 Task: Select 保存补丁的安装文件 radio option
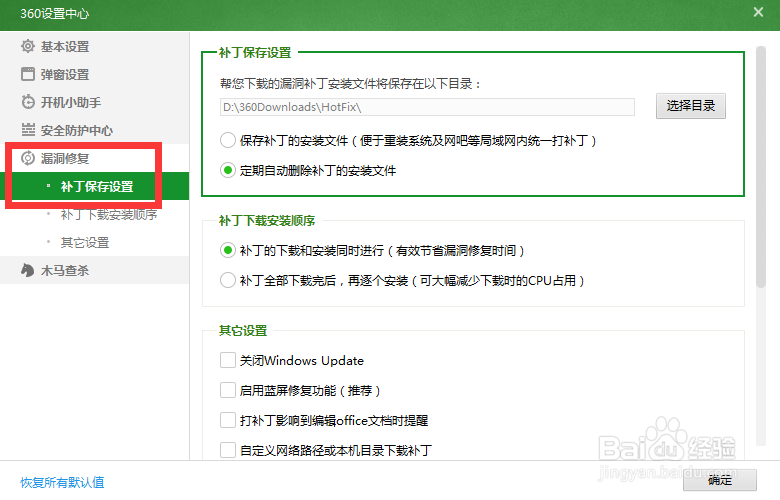pos(228,140)
